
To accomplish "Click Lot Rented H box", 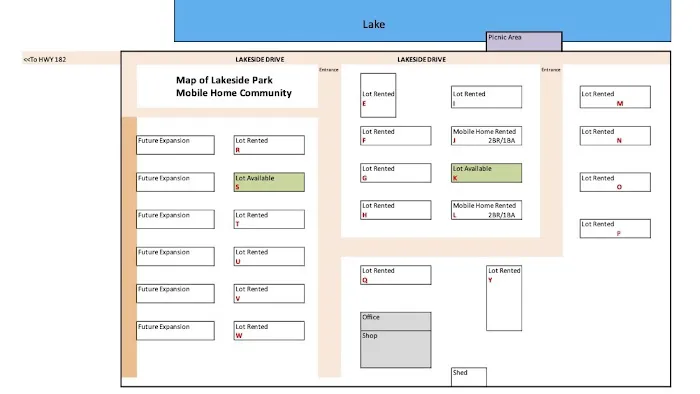I will (x=396, y=210).
